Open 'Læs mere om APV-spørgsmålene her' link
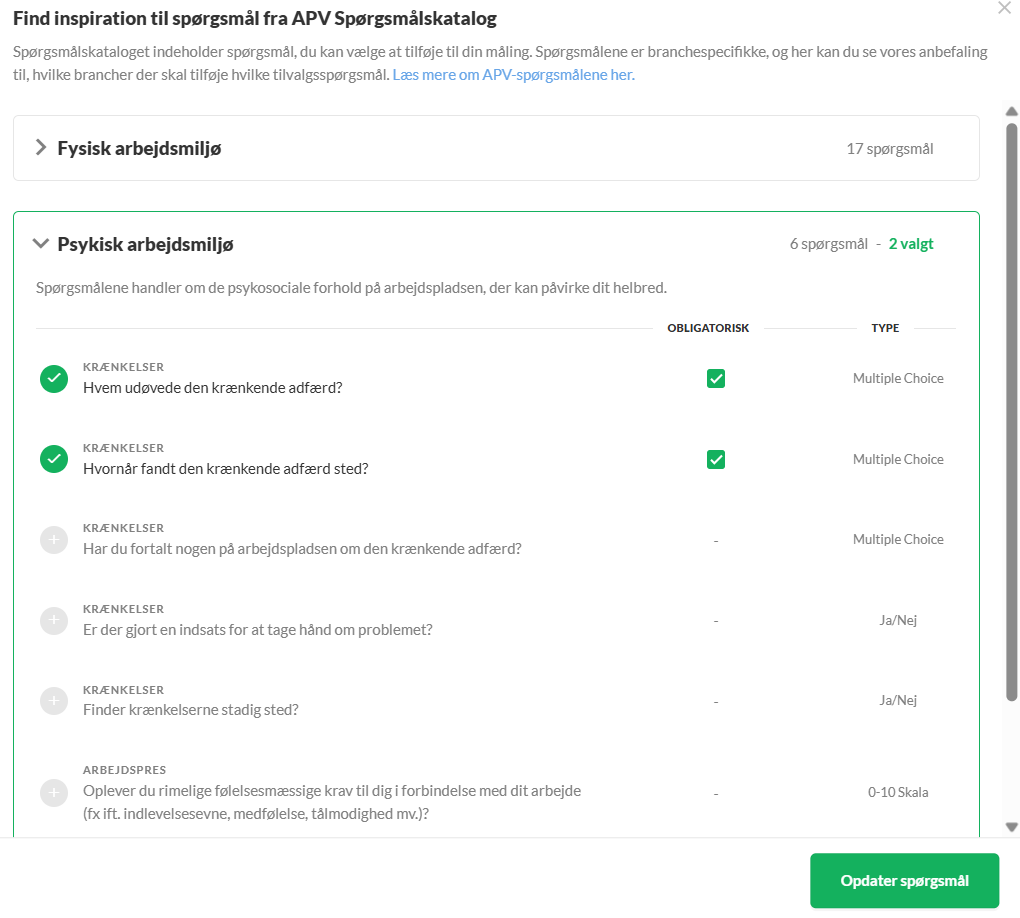The width and height of the screenshot is (1020, 918). [x=513, y=75]
